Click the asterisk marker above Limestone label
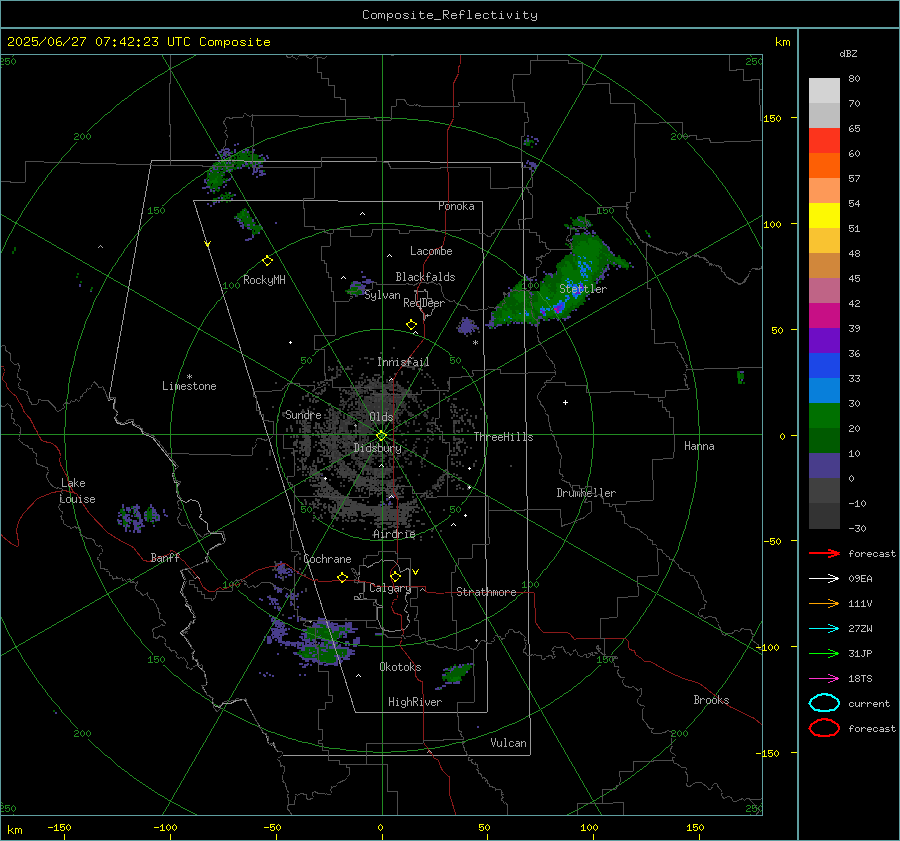Viewport: 900px width, 841px height. [x=189, y=377]
